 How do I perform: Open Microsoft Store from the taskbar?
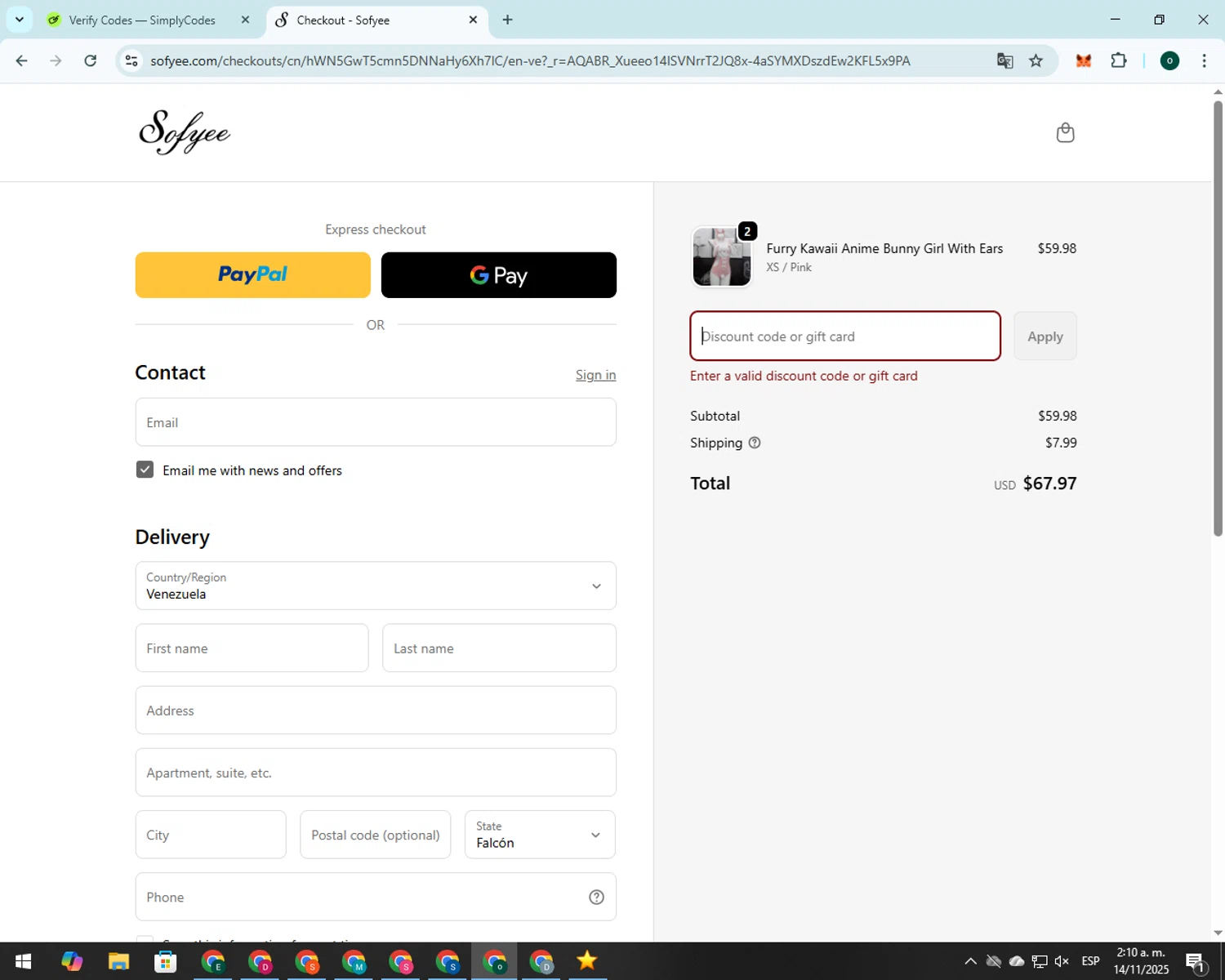click(166, 961)
